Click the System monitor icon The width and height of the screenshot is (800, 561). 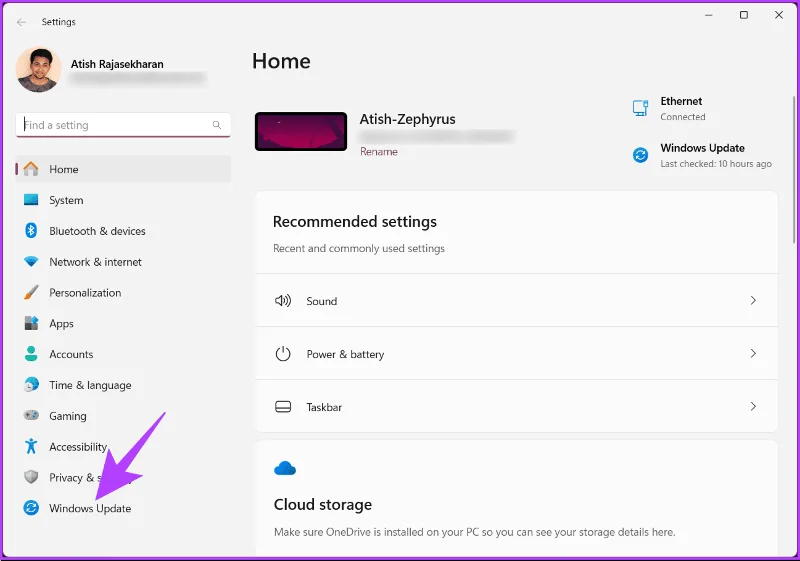click(31, 200)
